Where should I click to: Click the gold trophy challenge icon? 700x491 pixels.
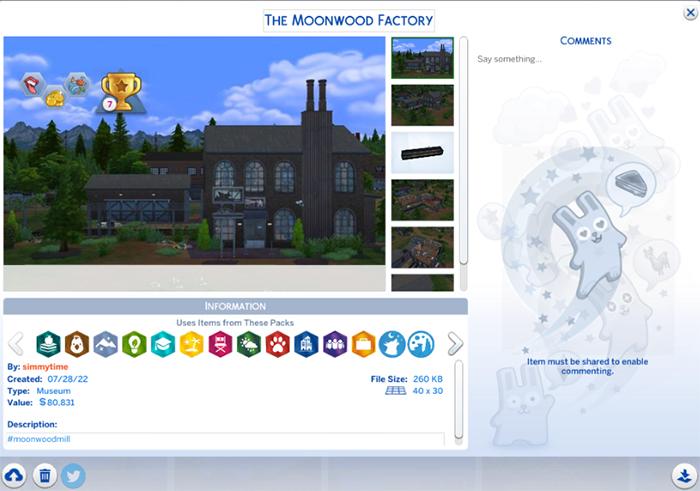[121, 92]
